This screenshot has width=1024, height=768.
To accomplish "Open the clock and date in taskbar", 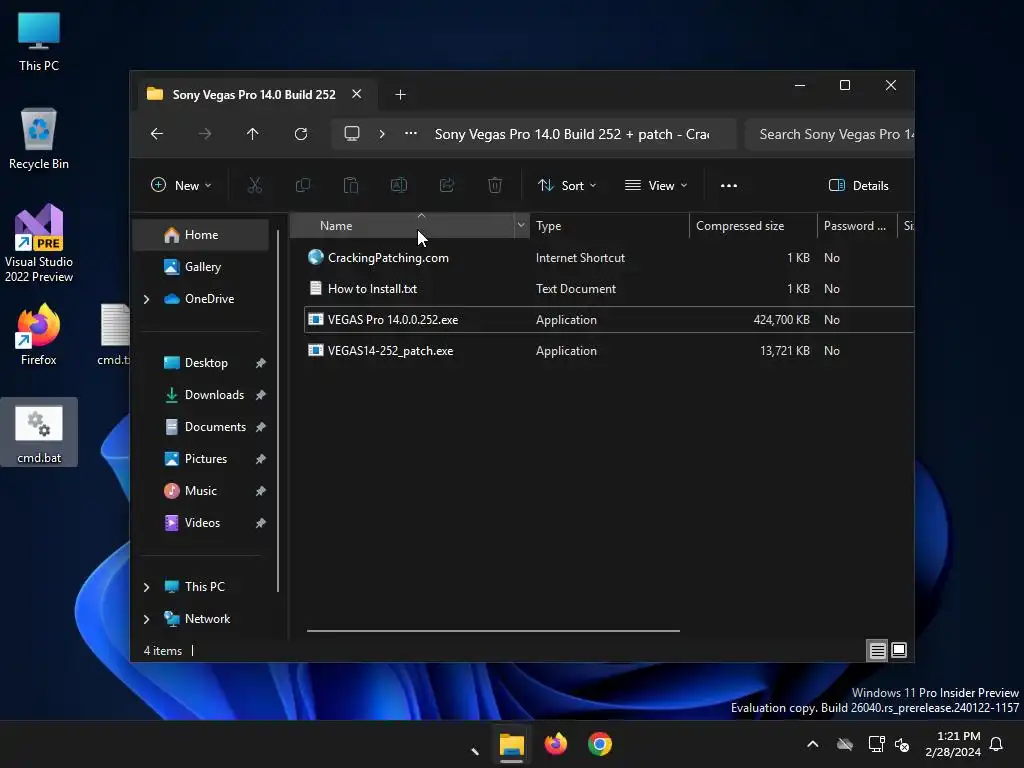I will click(x=953, y=744).
